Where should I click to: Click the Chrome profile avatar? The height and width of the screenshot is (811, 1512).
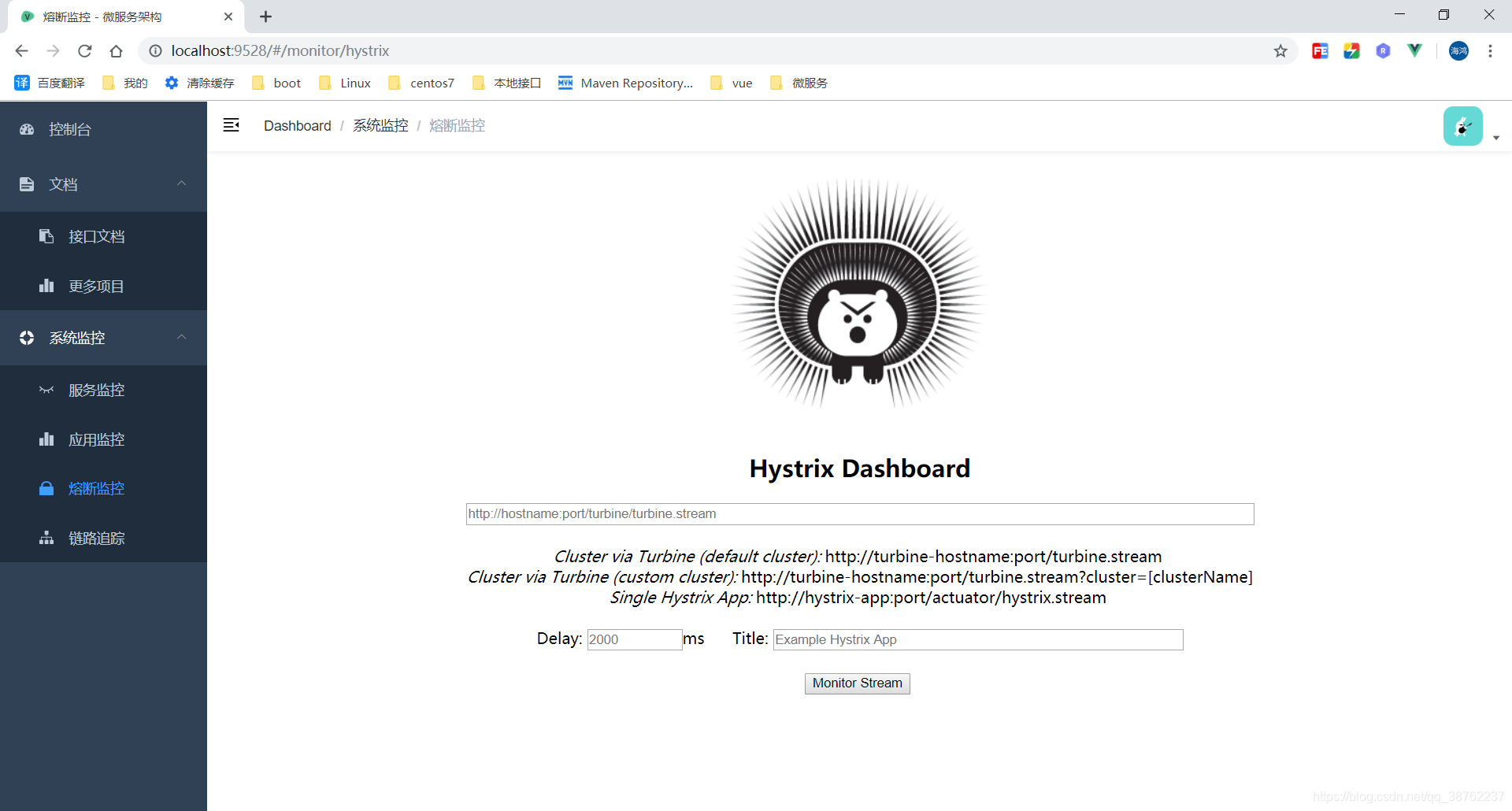tap(1458, 51)
